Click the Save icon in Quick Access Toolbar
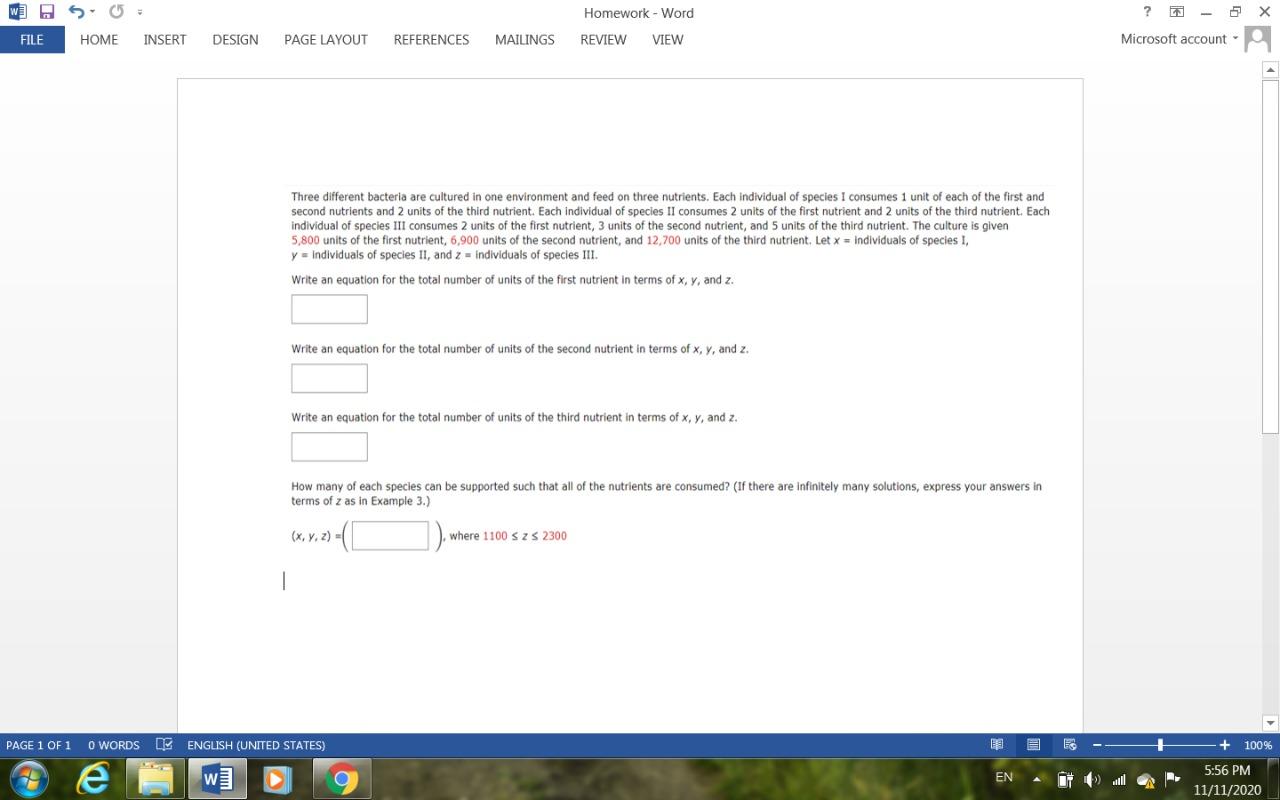 pos(45,12)
